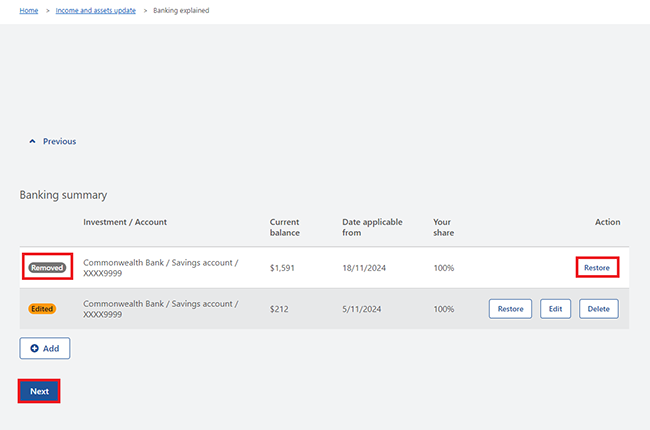This screenshot has height=430, width=650.
Task: Collapse the Previous section chevron
Action: pyautogui.click(x=32, y=141)
